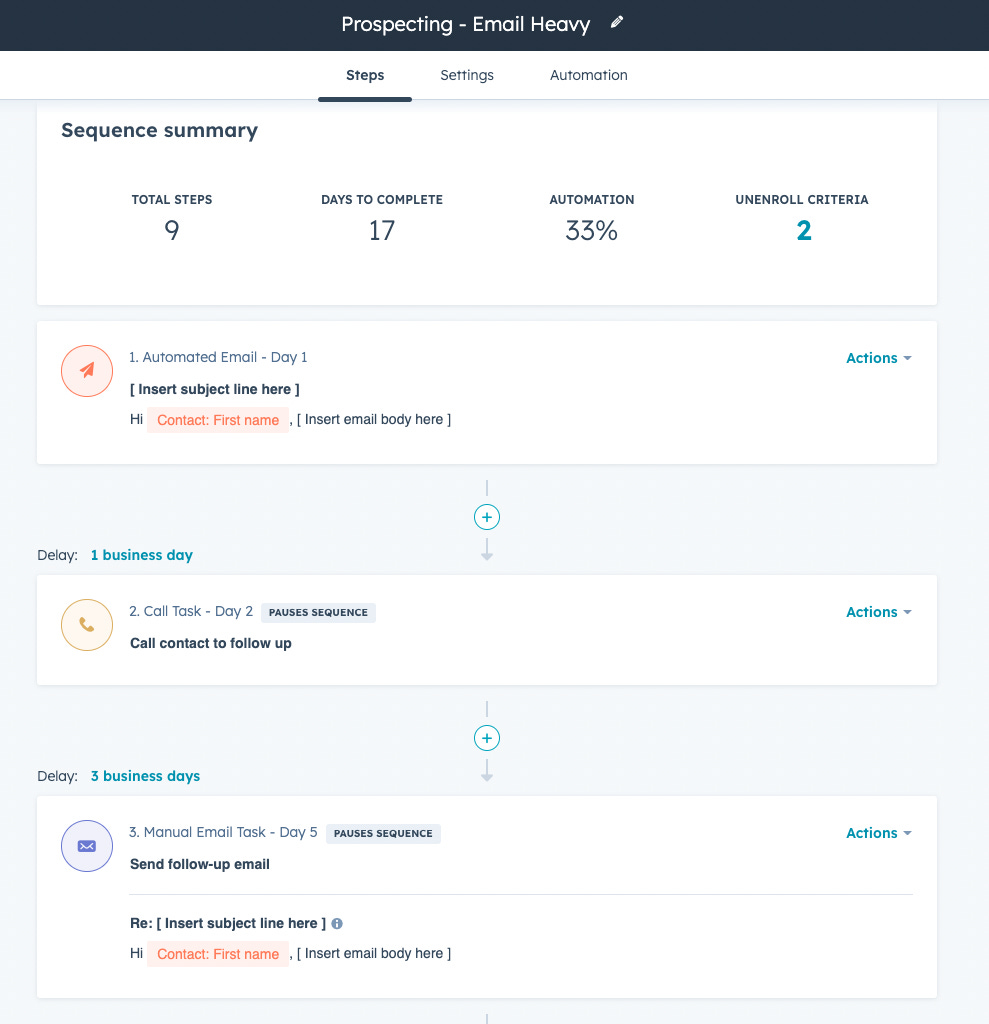The width and height of the screenshot is (989, 1024).
Task: Edit the 3 business days delay
Action: 145,775
